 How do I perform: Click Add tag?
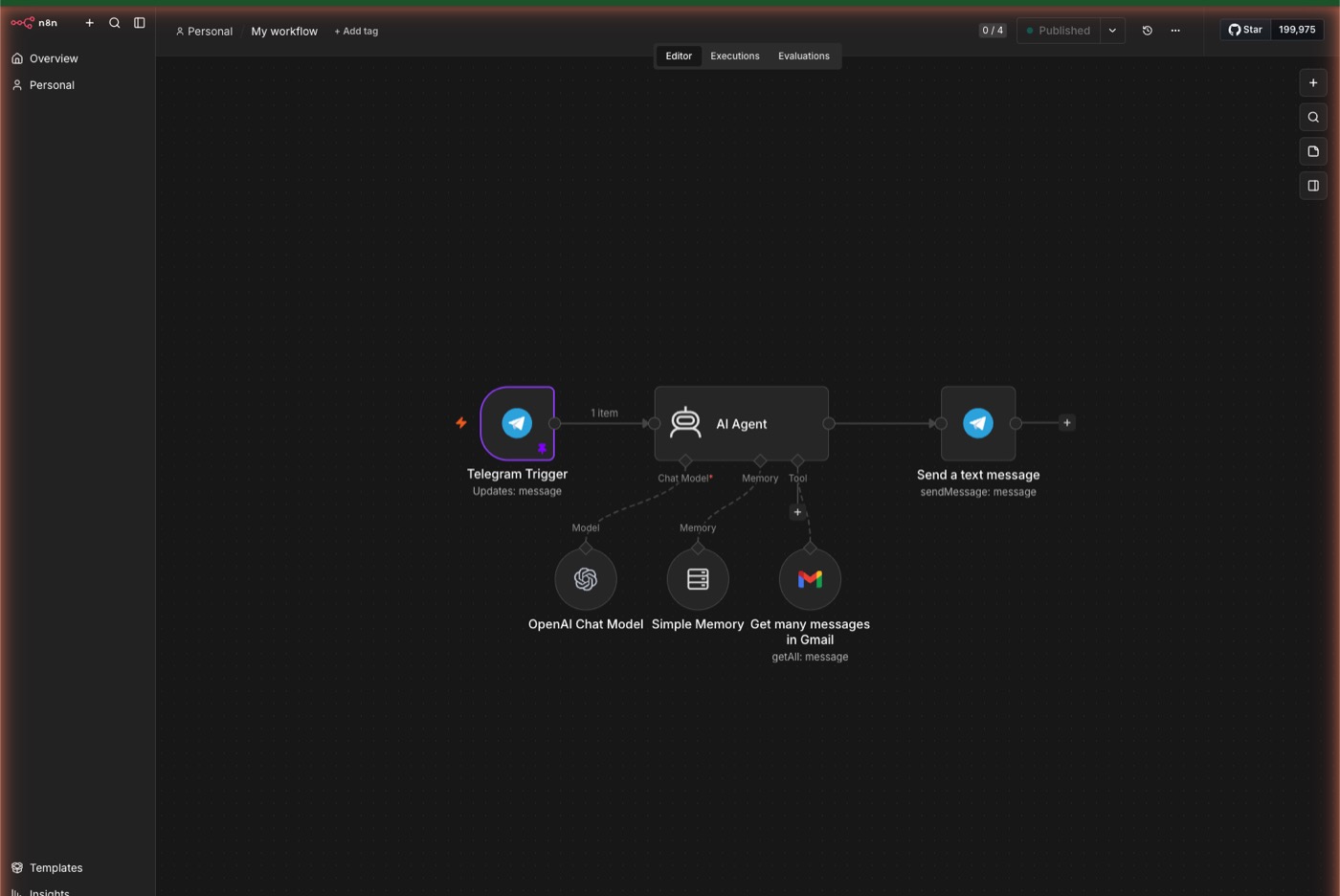pyautogui.click(x=356, y=32)
